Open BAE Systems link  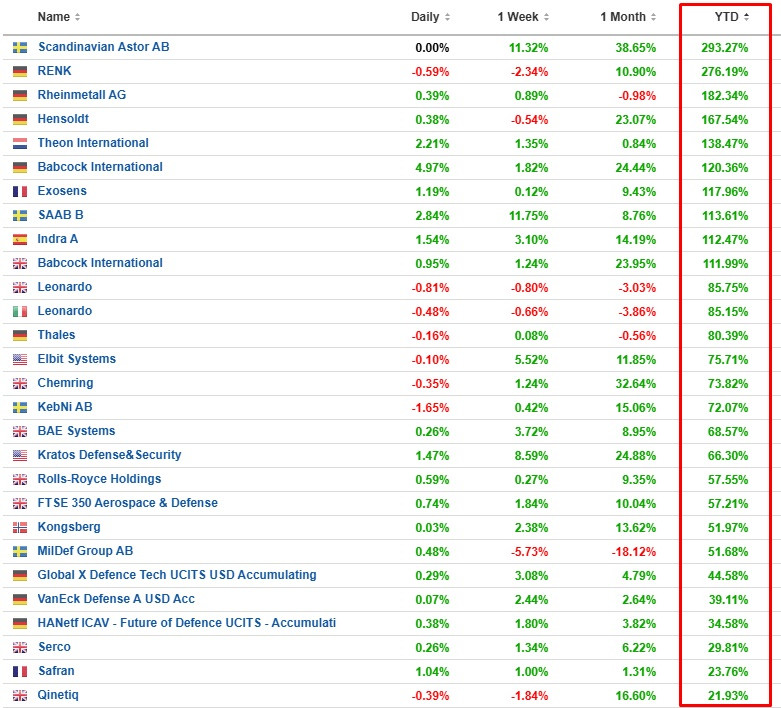point(76,430)
